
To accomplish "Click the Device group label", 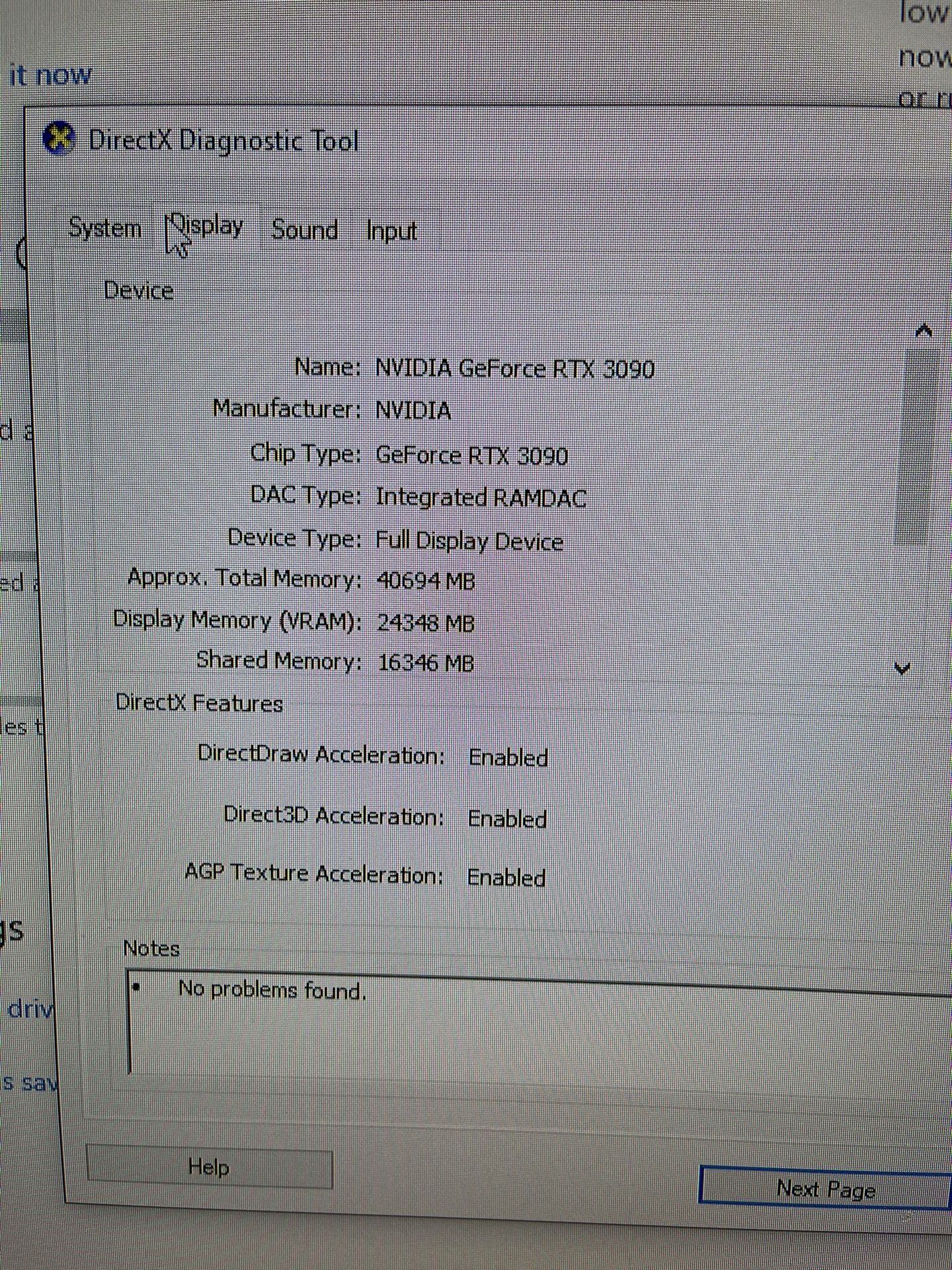I will pyautogui.click(x=139, y=291).
